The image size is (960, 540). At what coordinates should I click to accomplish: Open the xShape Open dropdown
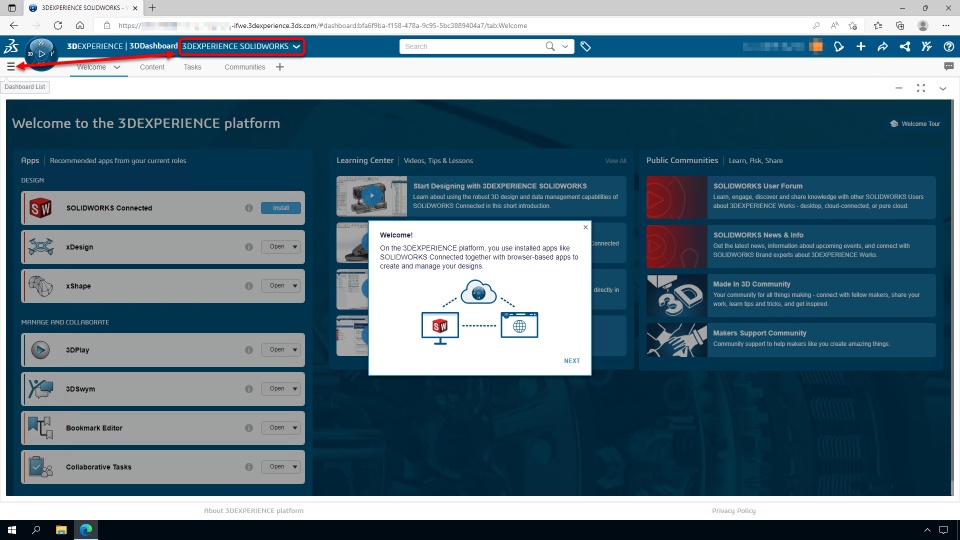pyautogui.click(x=295, y=286)
